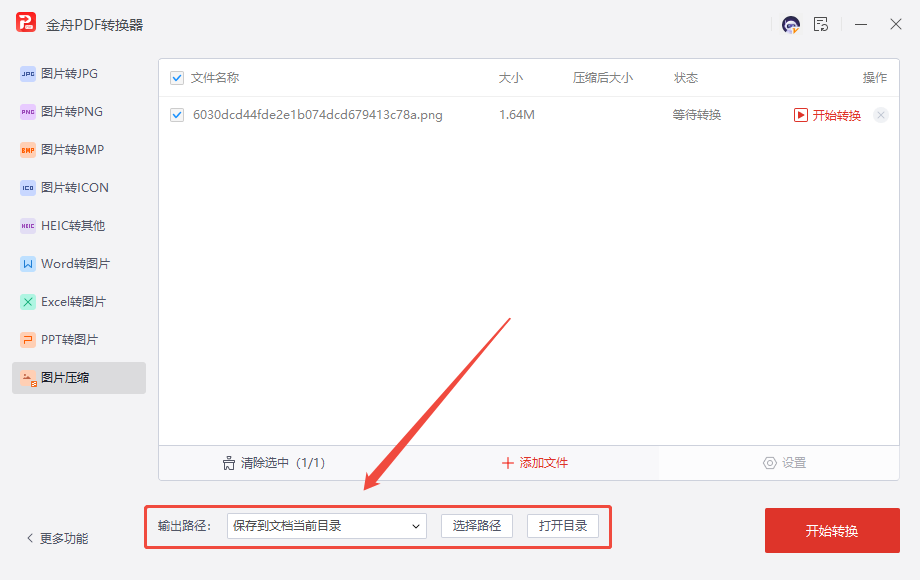Close the 金舟PDF转换器 window
This screenshot has height=580, width=920.
pyautogui.click(x=895, y=25)
